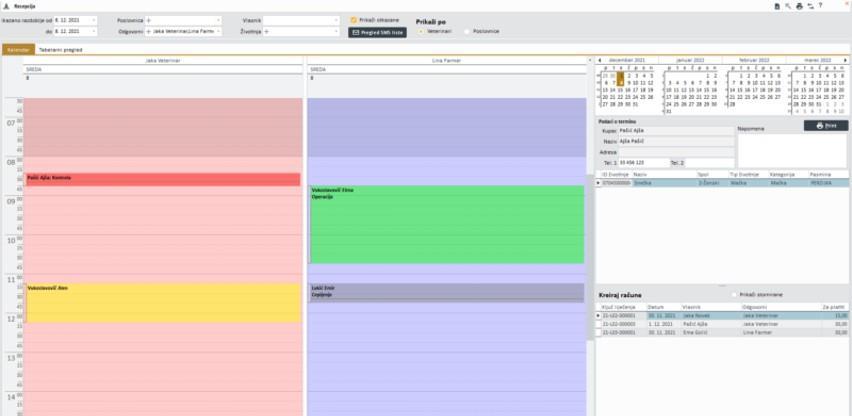The height and width of the screenshot is (416, 852).
Task: Select the Ema Gorič invoice row
Action: 722,332
